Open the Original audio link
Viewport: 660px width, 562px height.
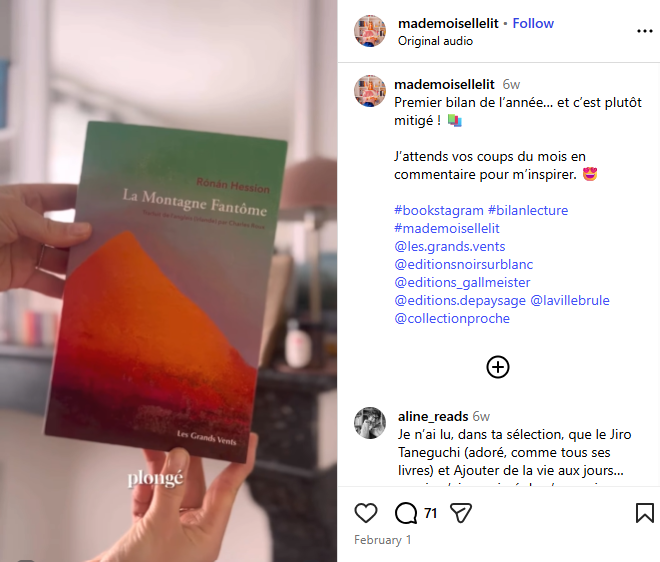pyautogui.click(x=435, y=41)
